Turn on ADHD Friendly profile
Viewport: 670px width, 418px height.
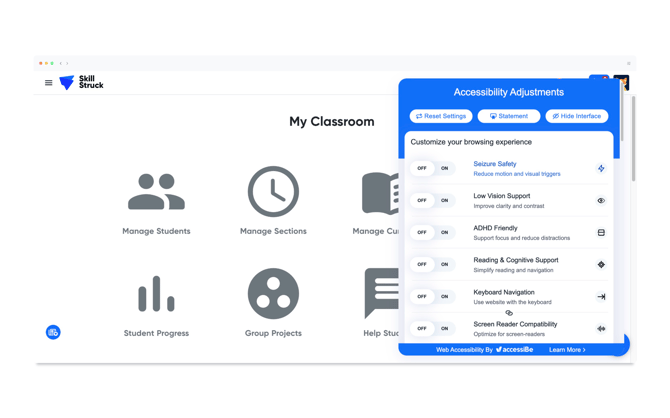click(444, 233)
